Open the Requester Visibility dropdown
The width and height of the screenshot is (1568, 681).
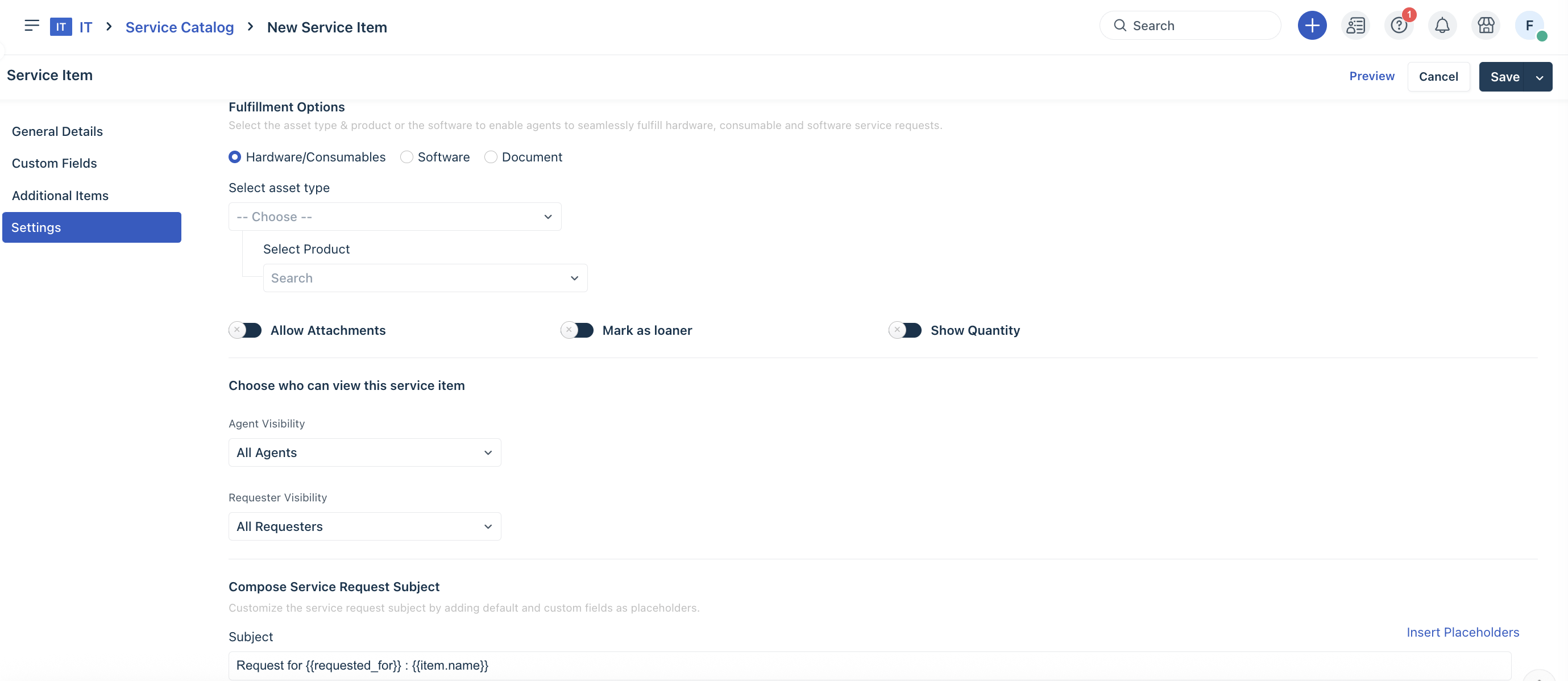pyautogui.click(x=364, y=526)
